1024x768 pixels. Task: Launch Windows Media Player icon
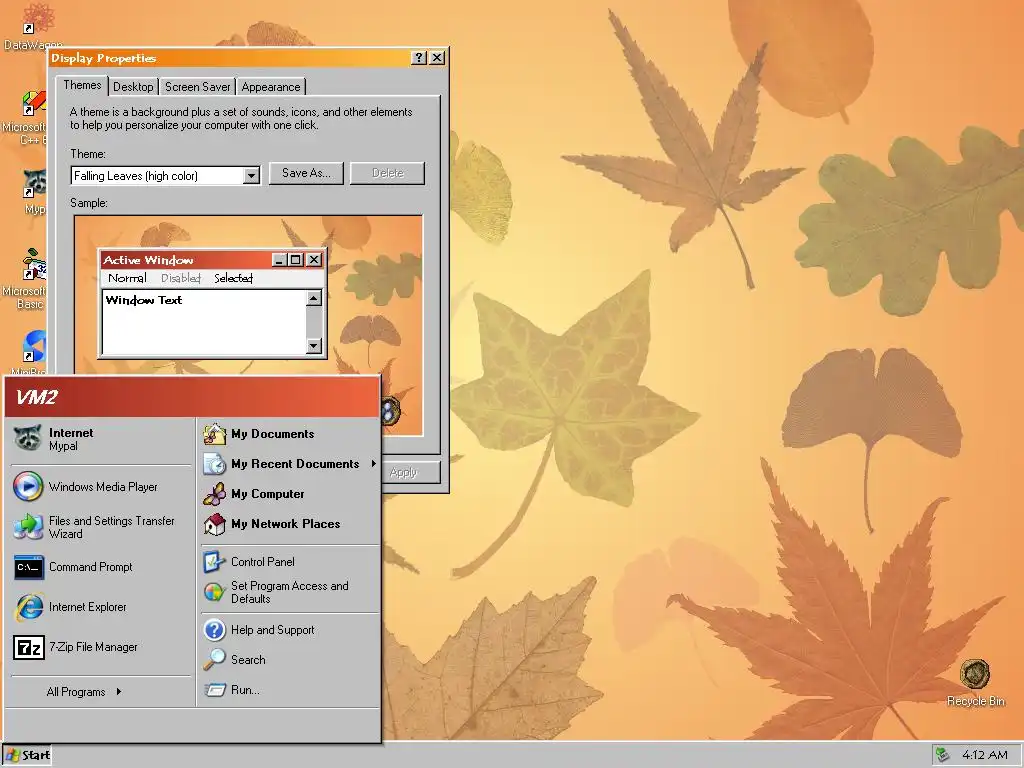pos(28,487)
